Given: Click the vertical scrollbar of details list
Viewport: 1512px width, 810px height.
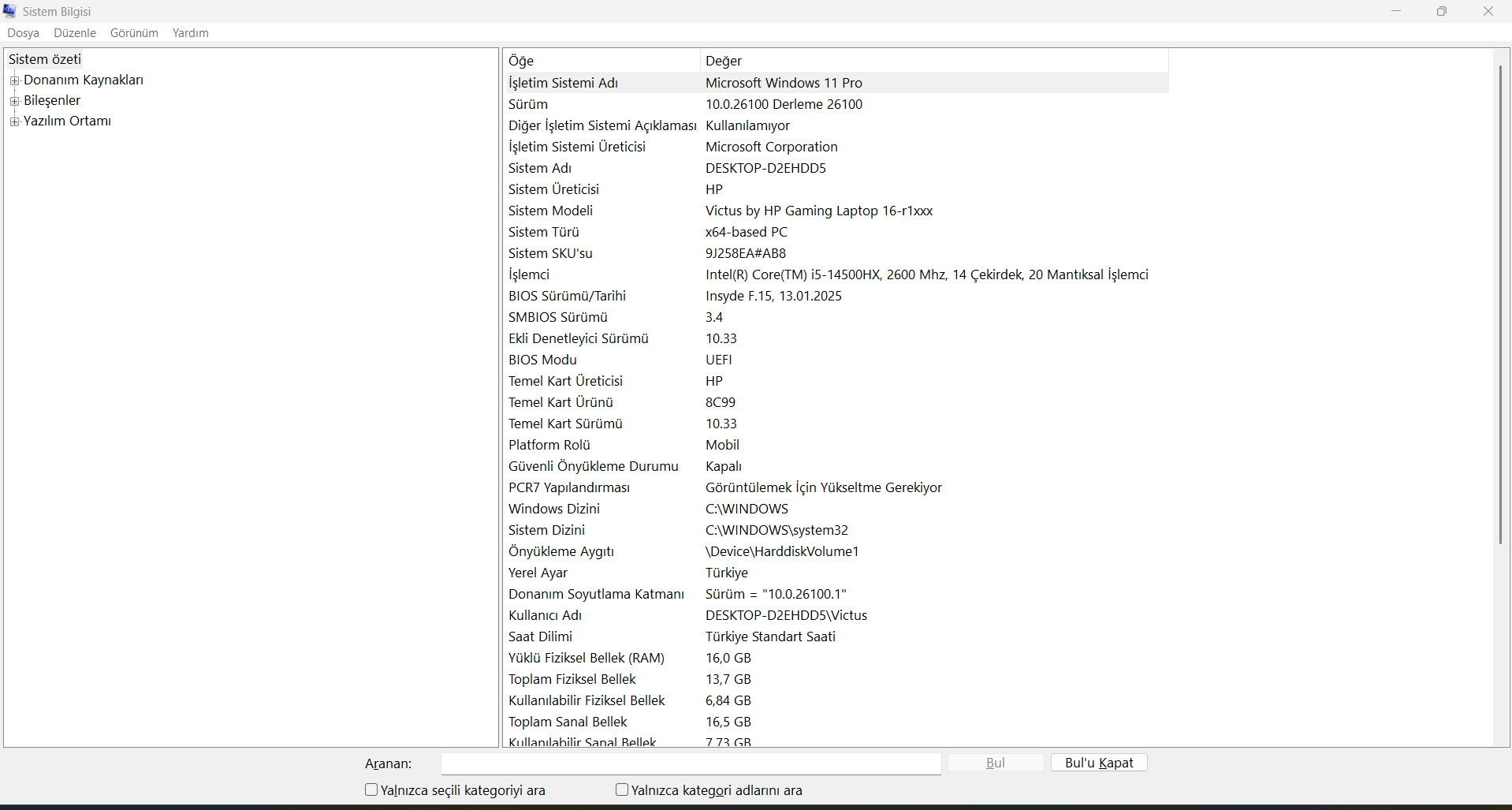Looking at the screenshot, I should (x=1500, y=304).
